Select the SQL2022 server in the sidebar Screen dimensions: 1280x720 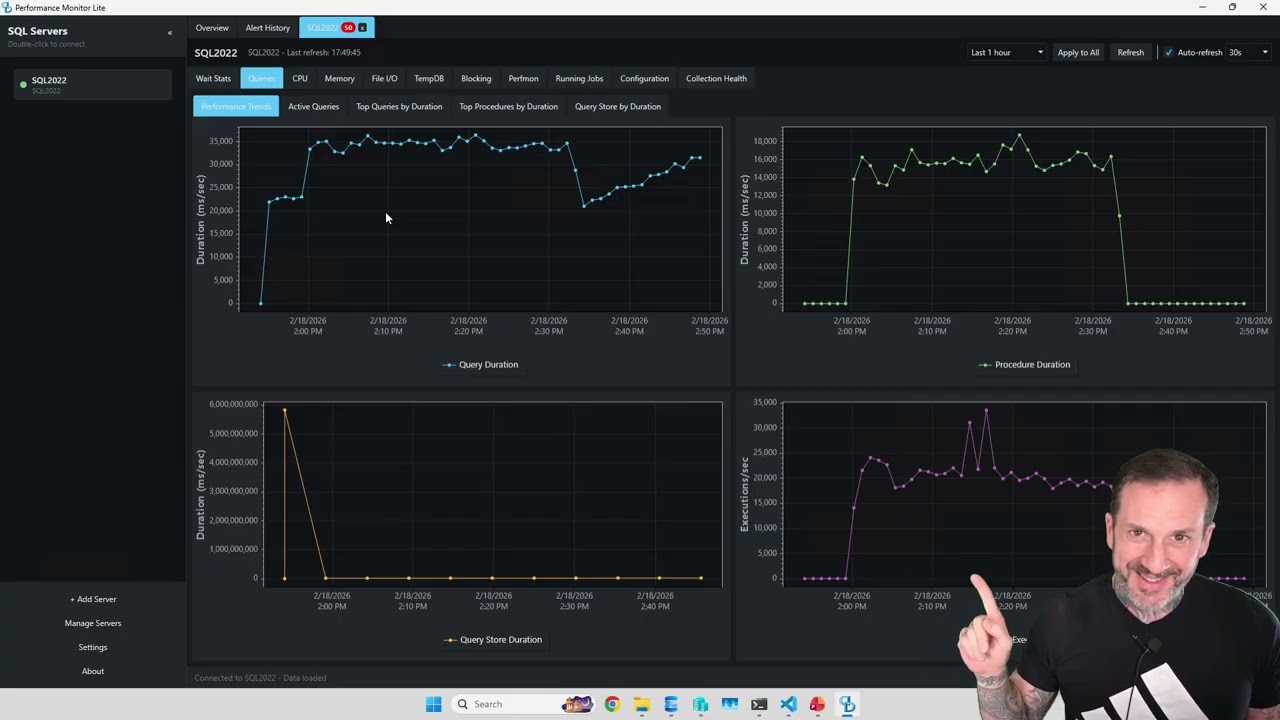click(93, 85)
